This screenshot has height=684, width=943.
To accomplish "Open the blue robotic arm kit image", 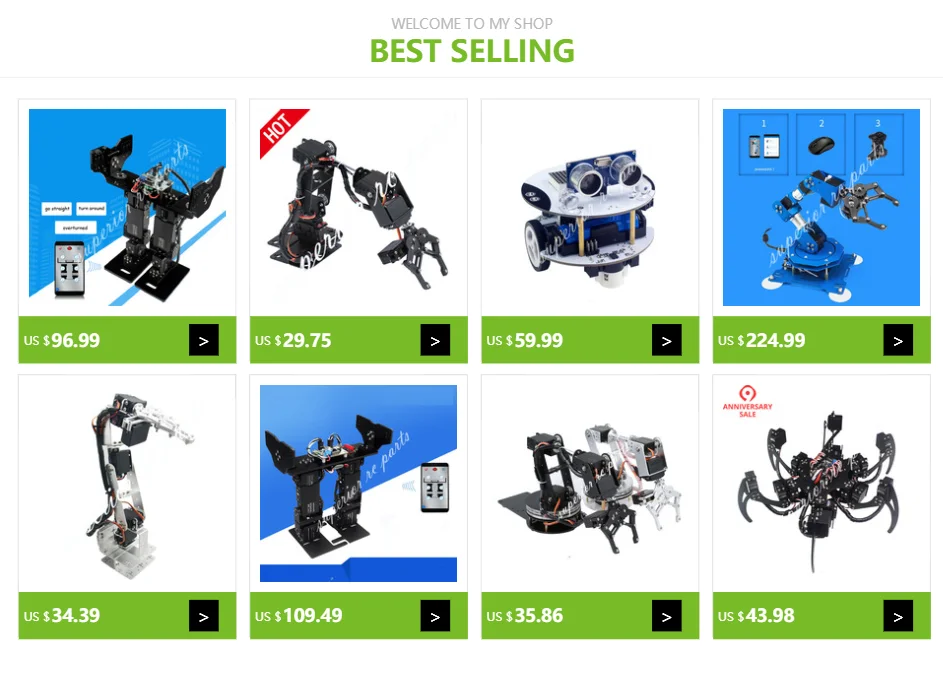I will pyautogui.click(x=822, y=207).
